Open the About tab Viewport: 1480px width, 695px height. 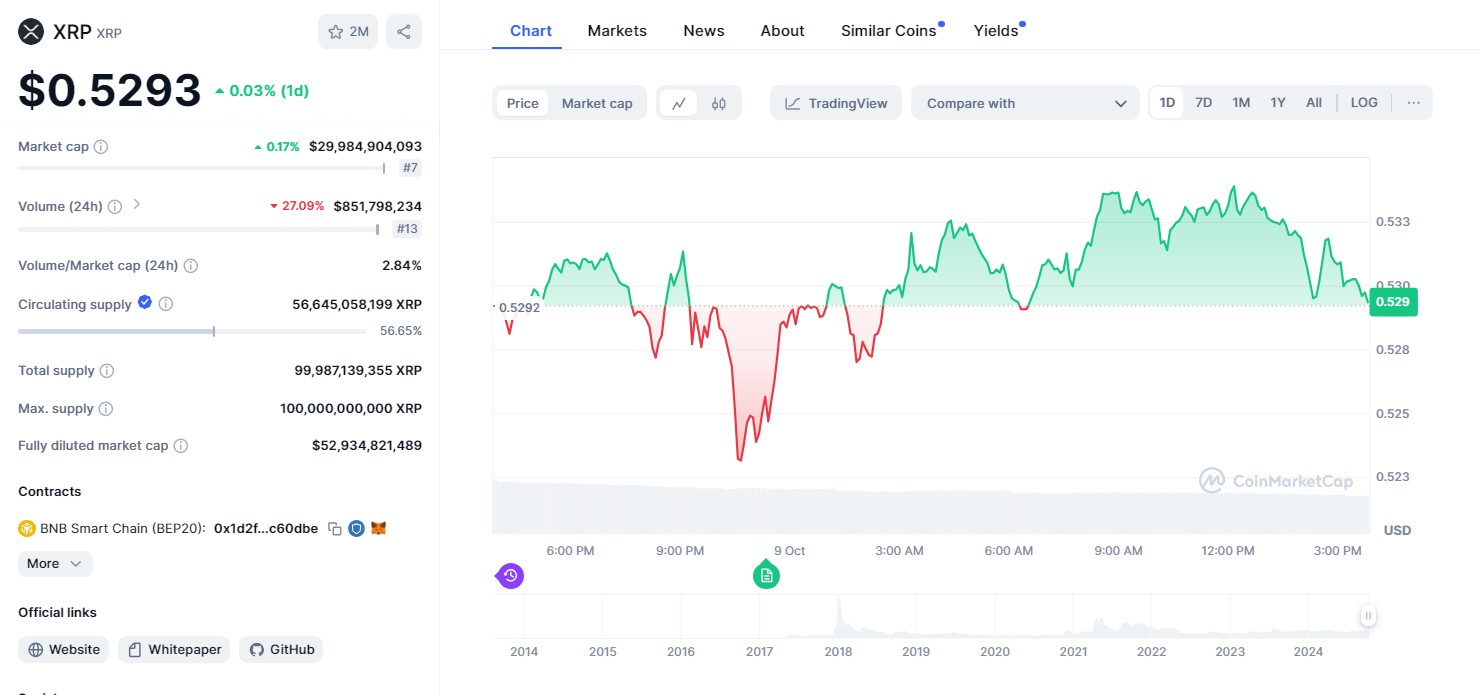782,31
